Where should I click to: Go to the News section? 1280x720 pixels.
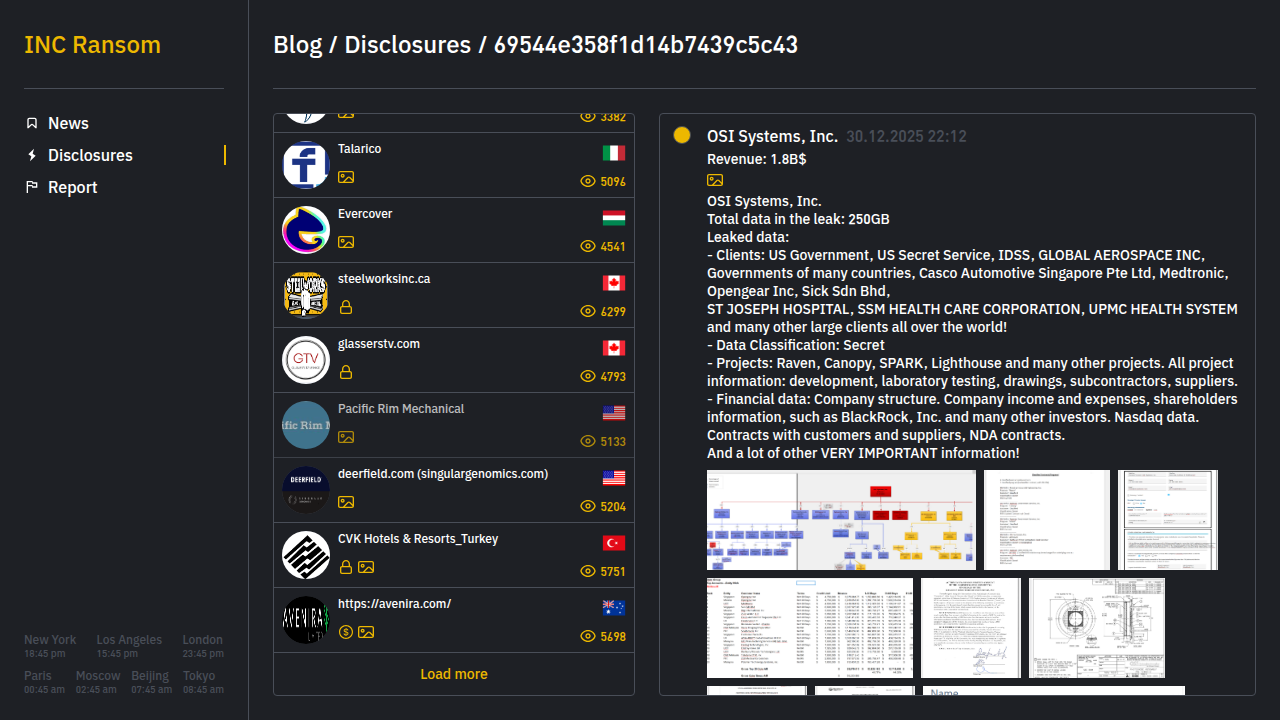click(x=68, y=123)
